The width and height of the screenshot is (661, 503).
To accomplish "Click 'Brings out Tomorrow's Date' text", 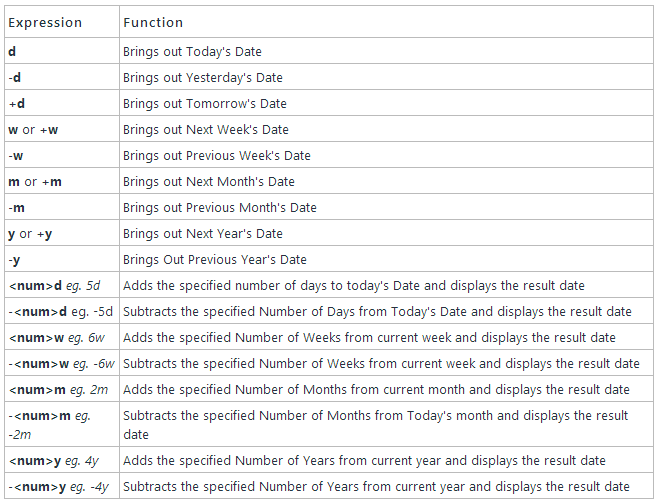I will [205, 104].
